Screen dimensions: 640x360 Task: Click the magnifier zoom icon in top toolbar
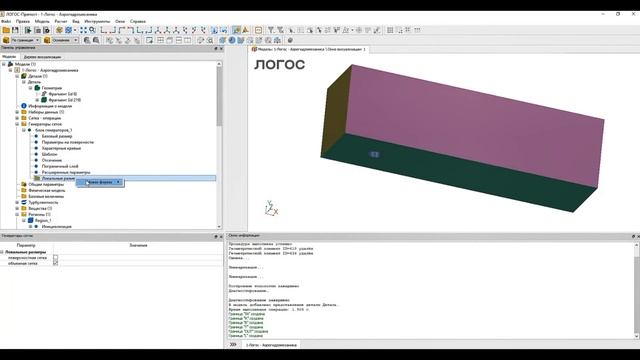click(93, 30)
